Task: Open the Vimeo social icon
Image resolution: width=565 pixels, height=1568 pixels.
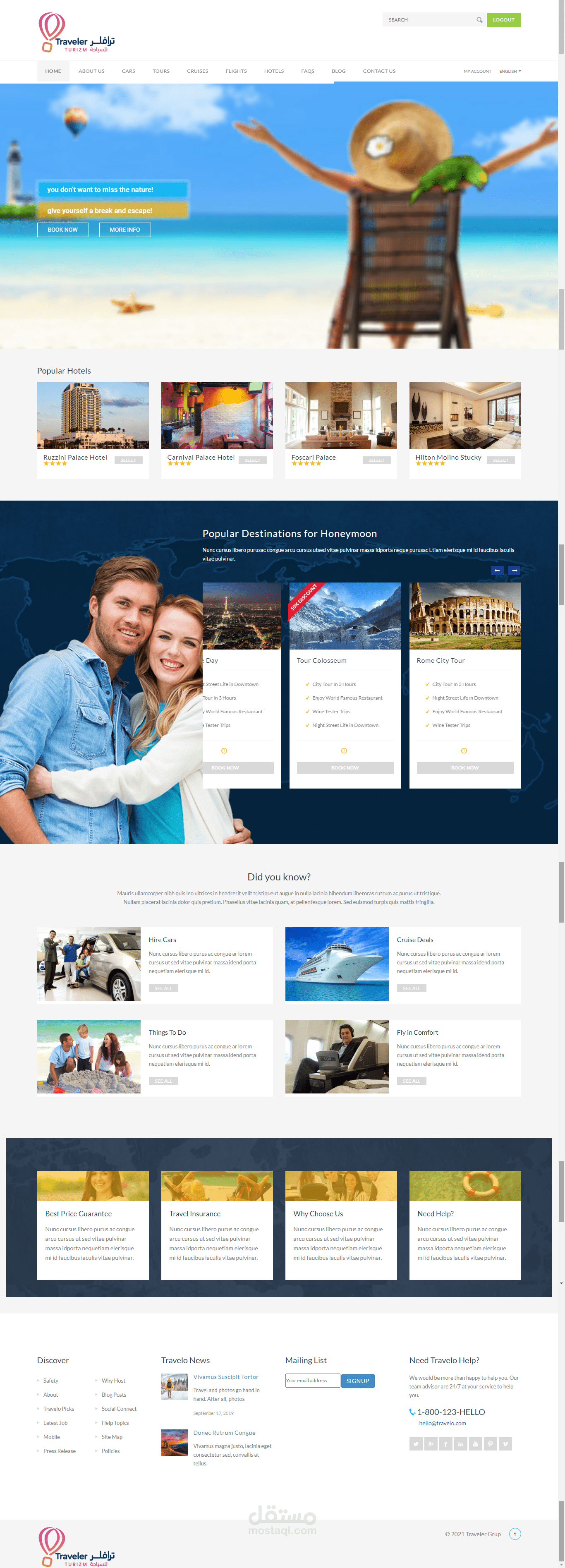Action: (x=505, y=1444)
